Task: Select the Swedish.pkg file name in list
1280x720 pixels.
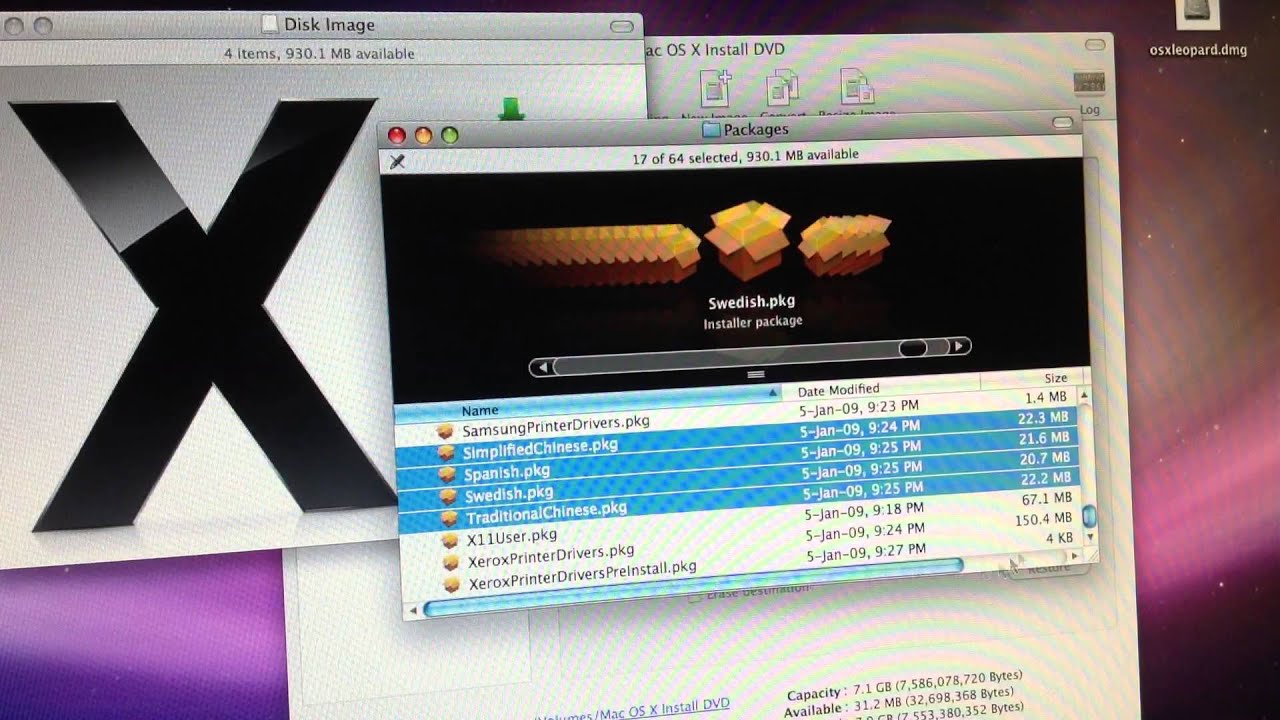Action: click(x=510, y=493)
